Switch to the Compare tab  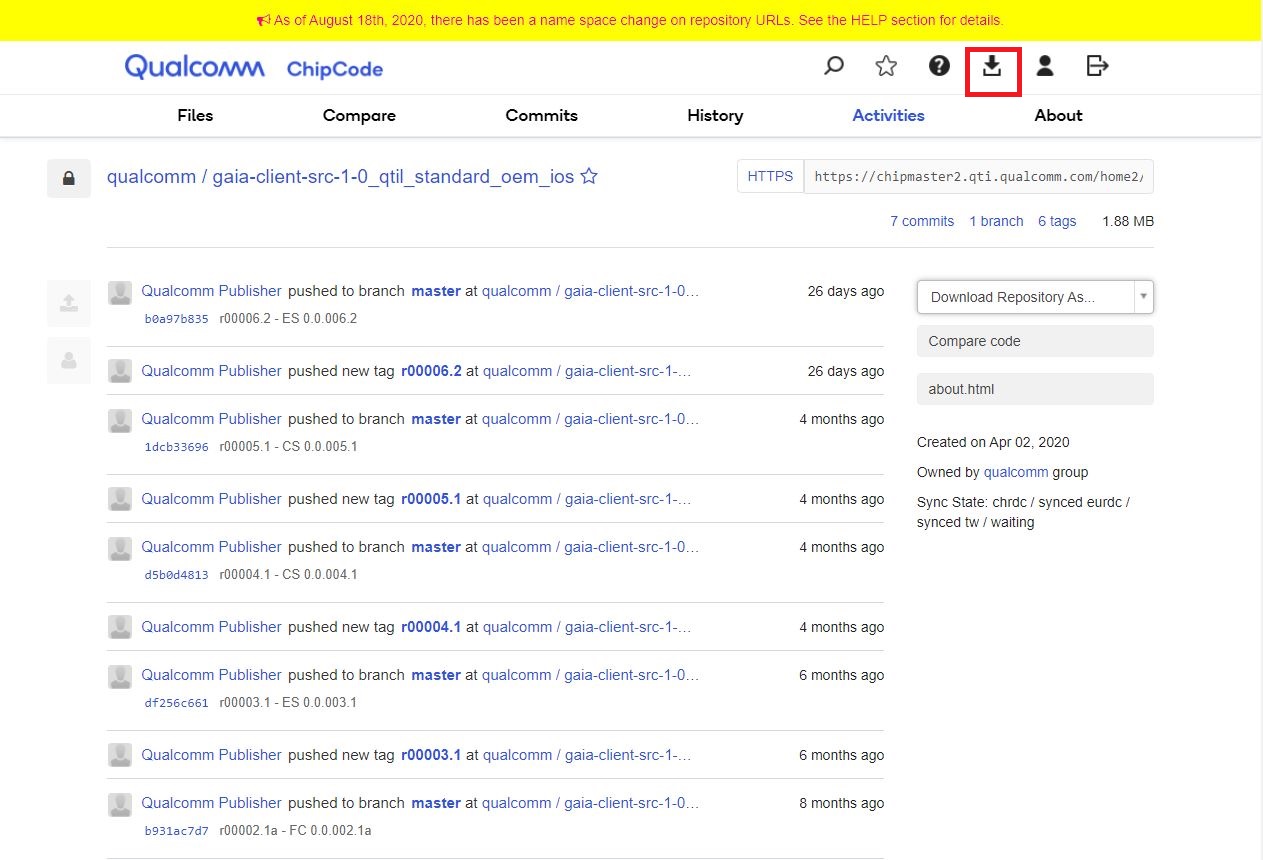(x=359, y=115)
